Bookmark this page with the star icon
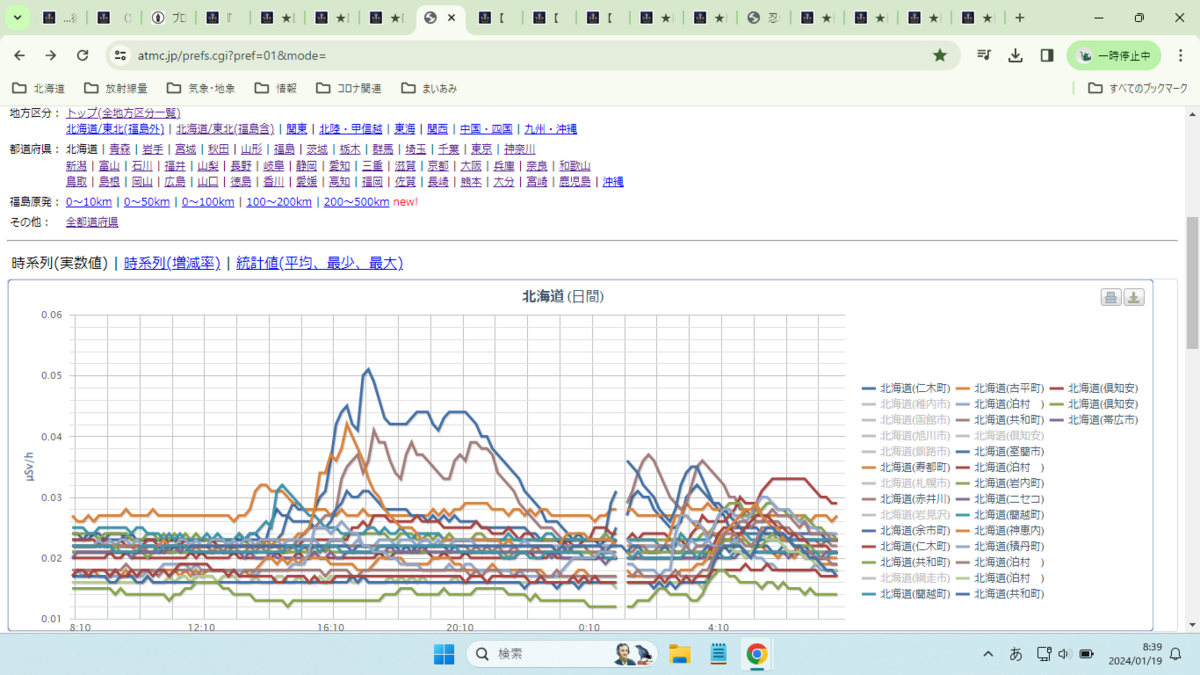This screenshot has height=675, width=1200. click(x=940, y=56)
